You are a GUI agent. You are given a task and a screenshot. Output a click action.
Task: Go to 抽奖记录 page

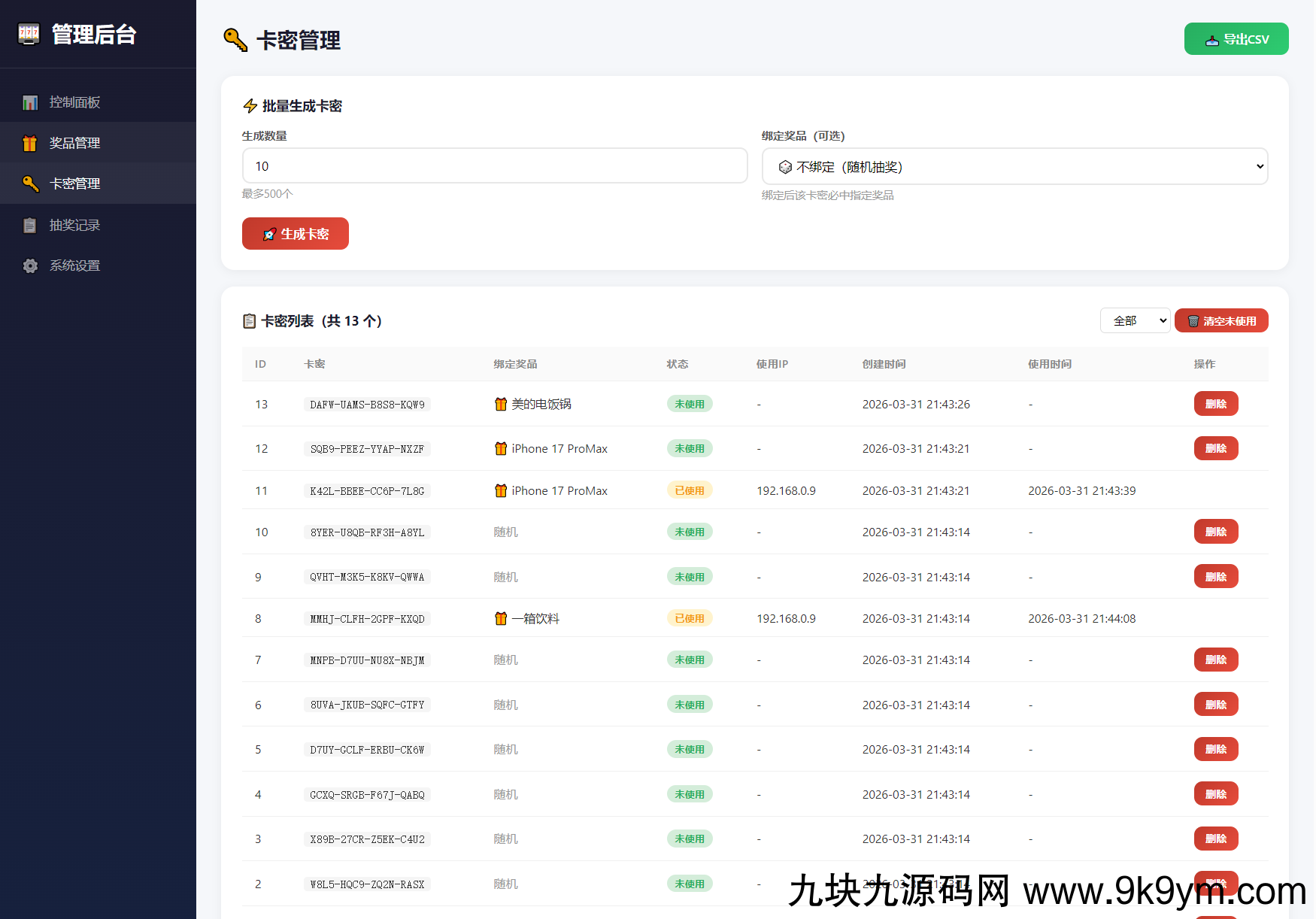(75, 225)
